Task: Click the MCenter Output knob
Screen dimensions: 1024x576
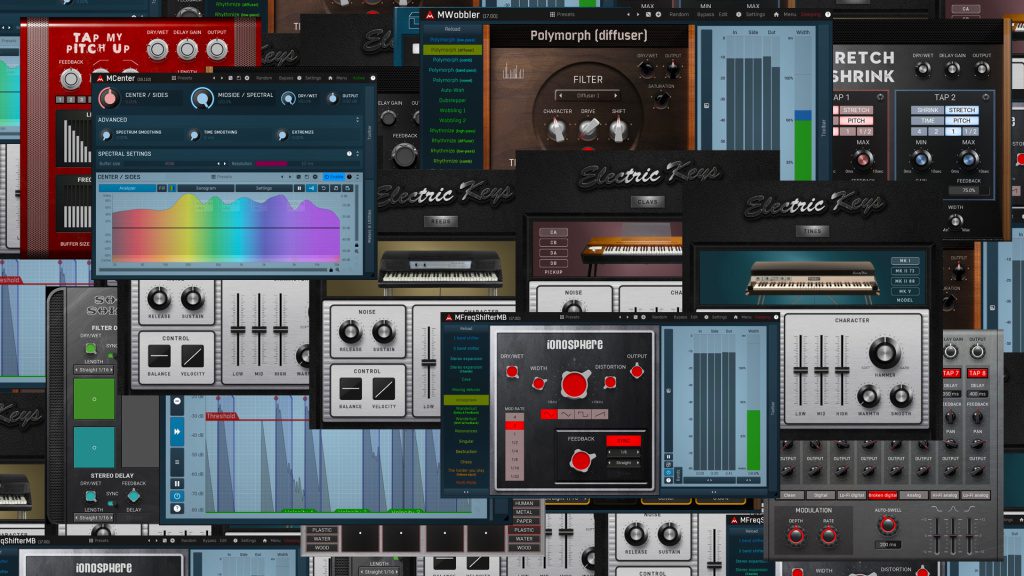Action: pos(332,98)
